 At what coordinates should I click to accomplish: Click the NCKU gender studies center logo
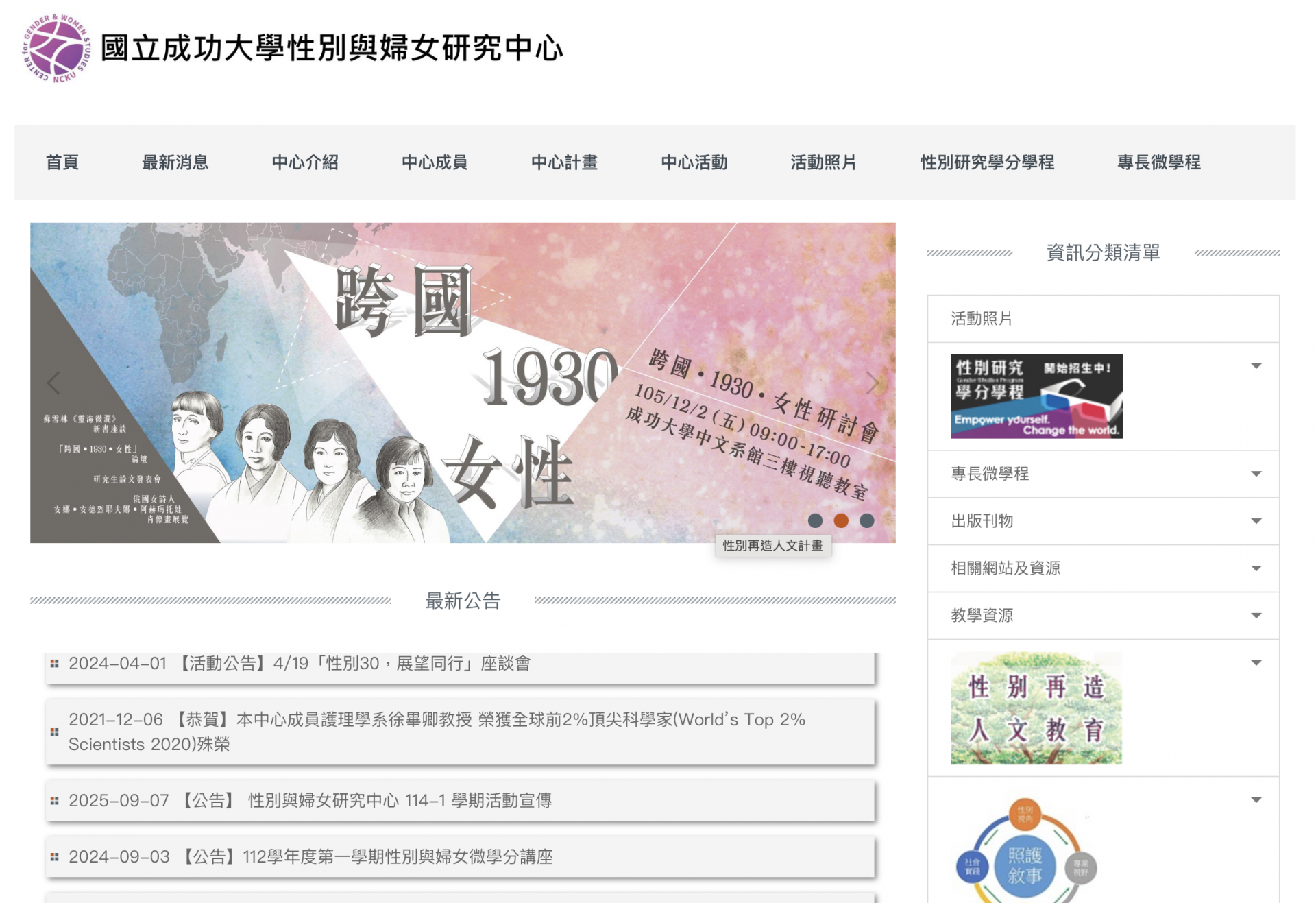coord(57,49)
